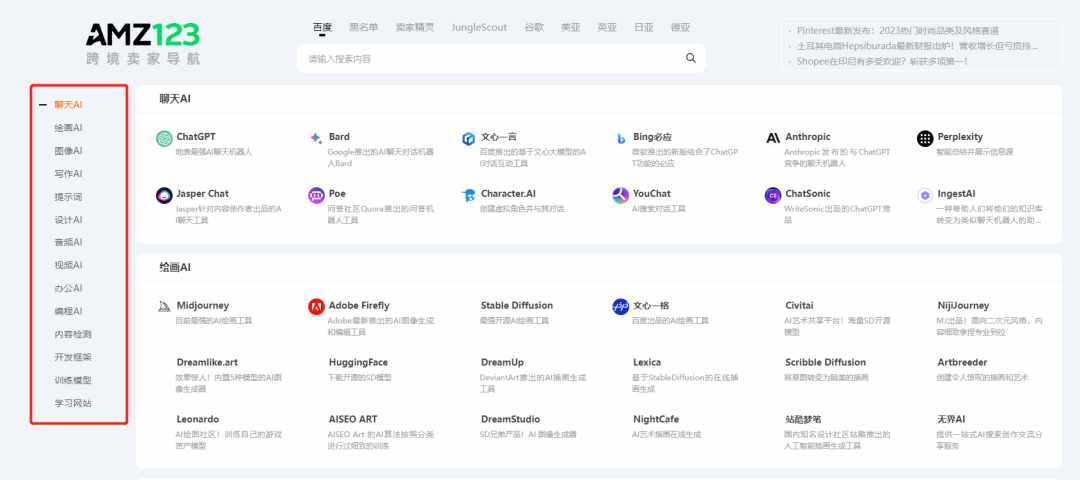Click the ChatSonic icon
This screenshot has height=480, width=1080.
pyautogui.click(x=773, y=196)
